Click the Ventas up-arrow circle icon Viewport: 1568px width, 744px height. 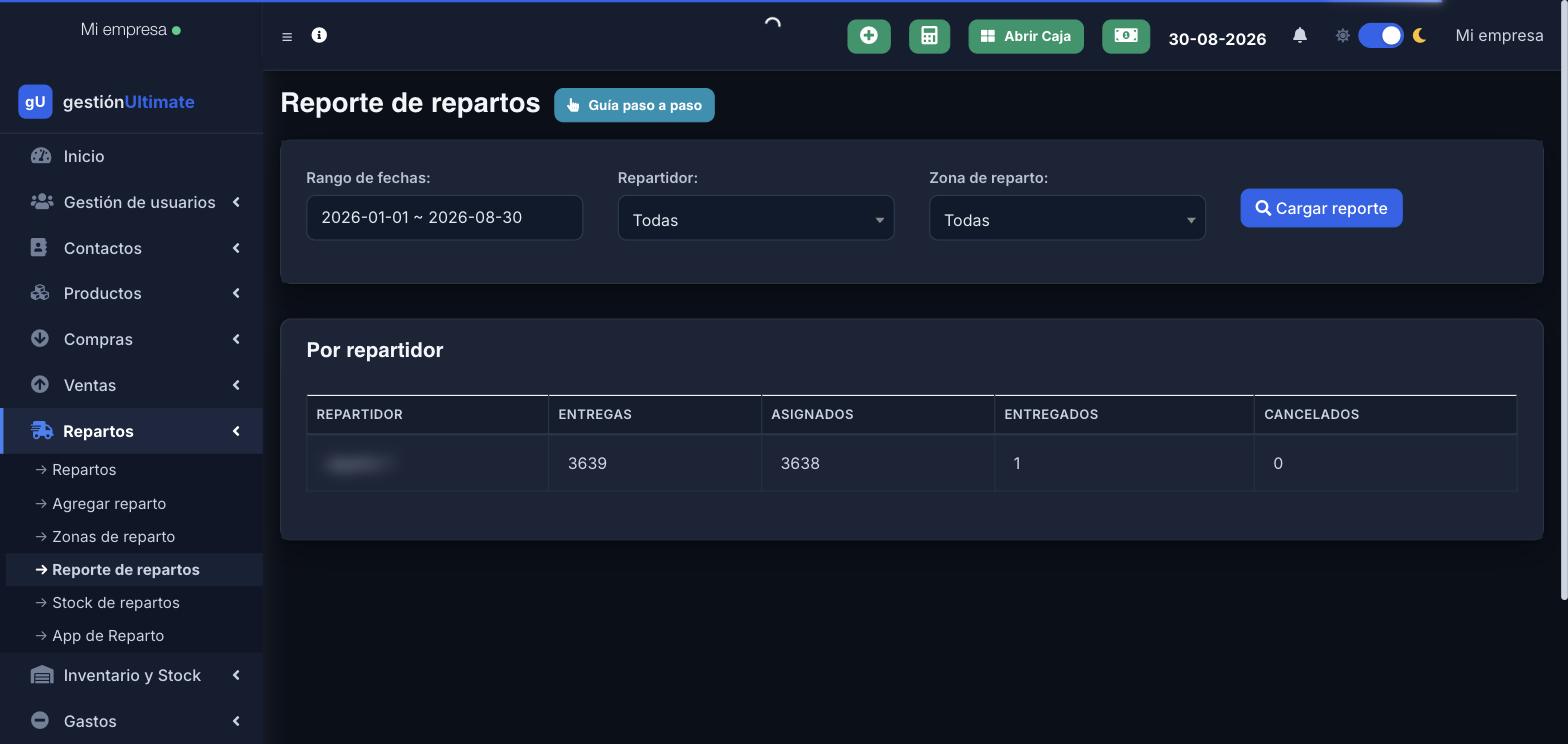(x=40, y=384)
